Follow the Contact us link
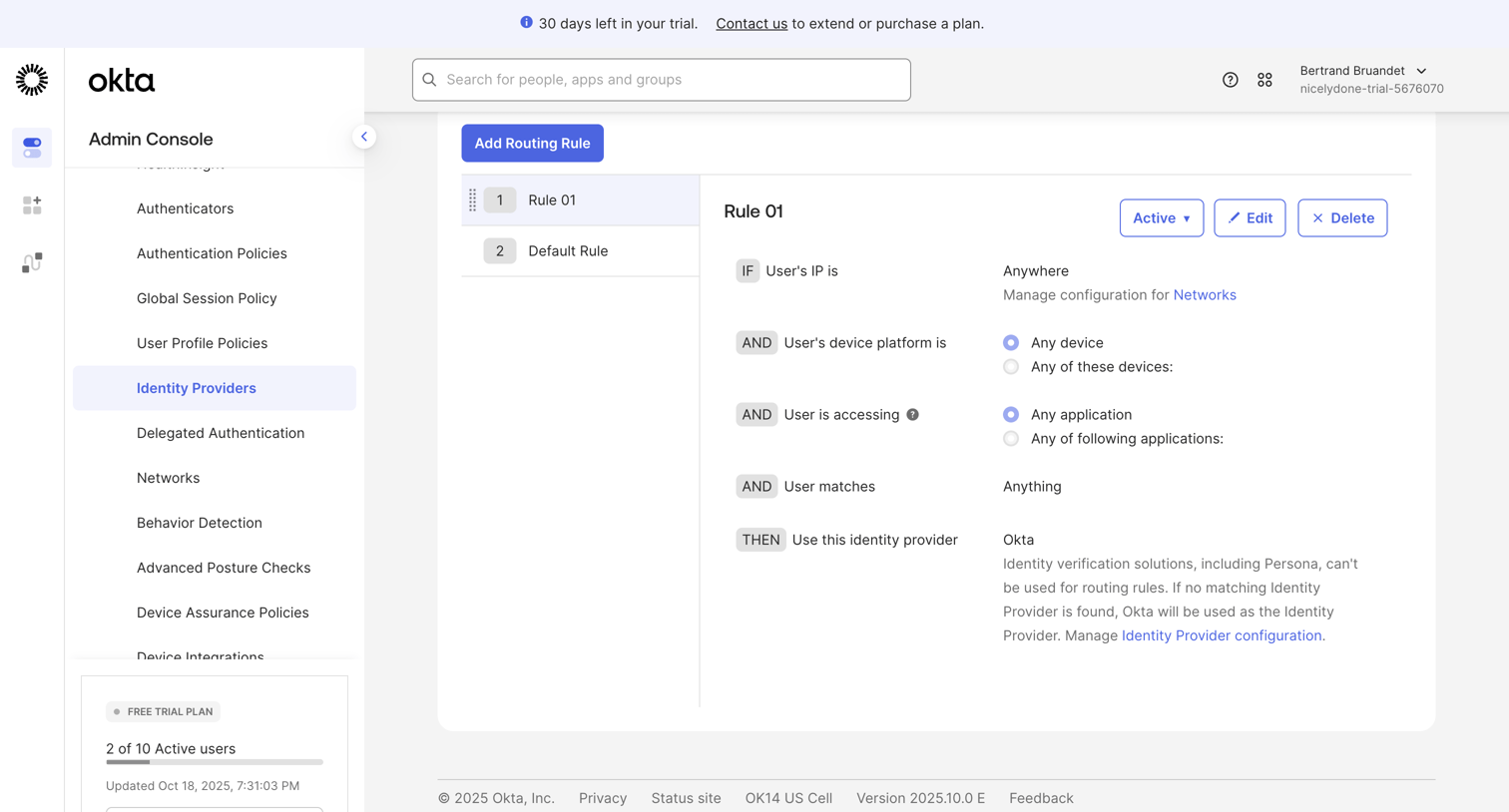The height and width of the screenshot is (812, 1509). [x=752, y=23]
